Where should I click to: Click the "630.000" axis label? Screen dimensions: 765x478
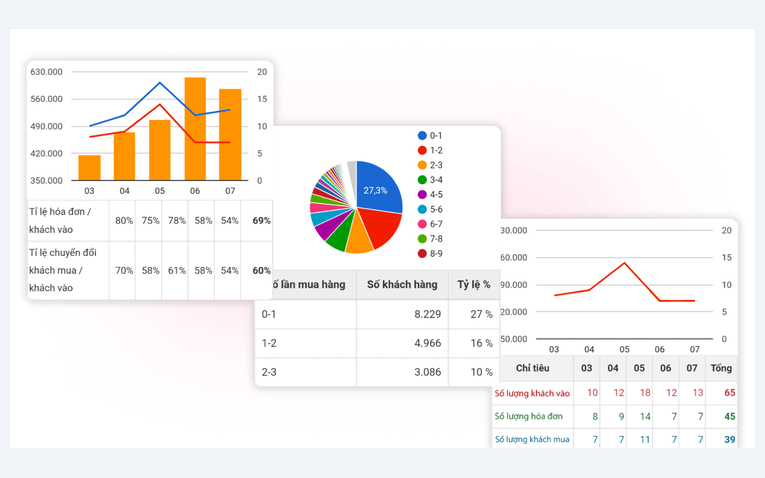[x=46, y=72]
